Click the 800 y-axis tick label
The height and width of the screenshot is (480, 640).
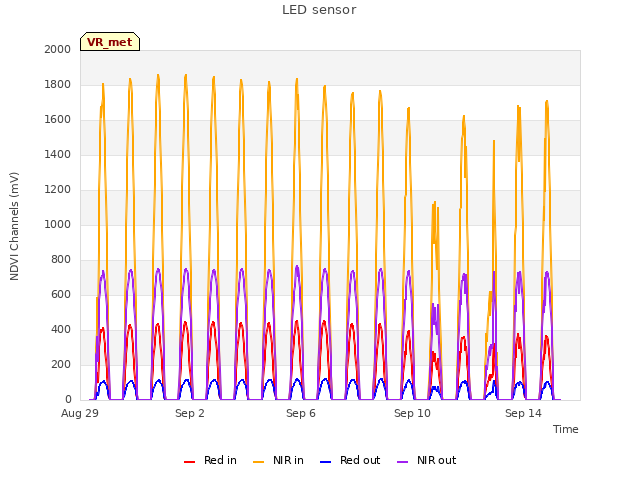pos(61,260)
